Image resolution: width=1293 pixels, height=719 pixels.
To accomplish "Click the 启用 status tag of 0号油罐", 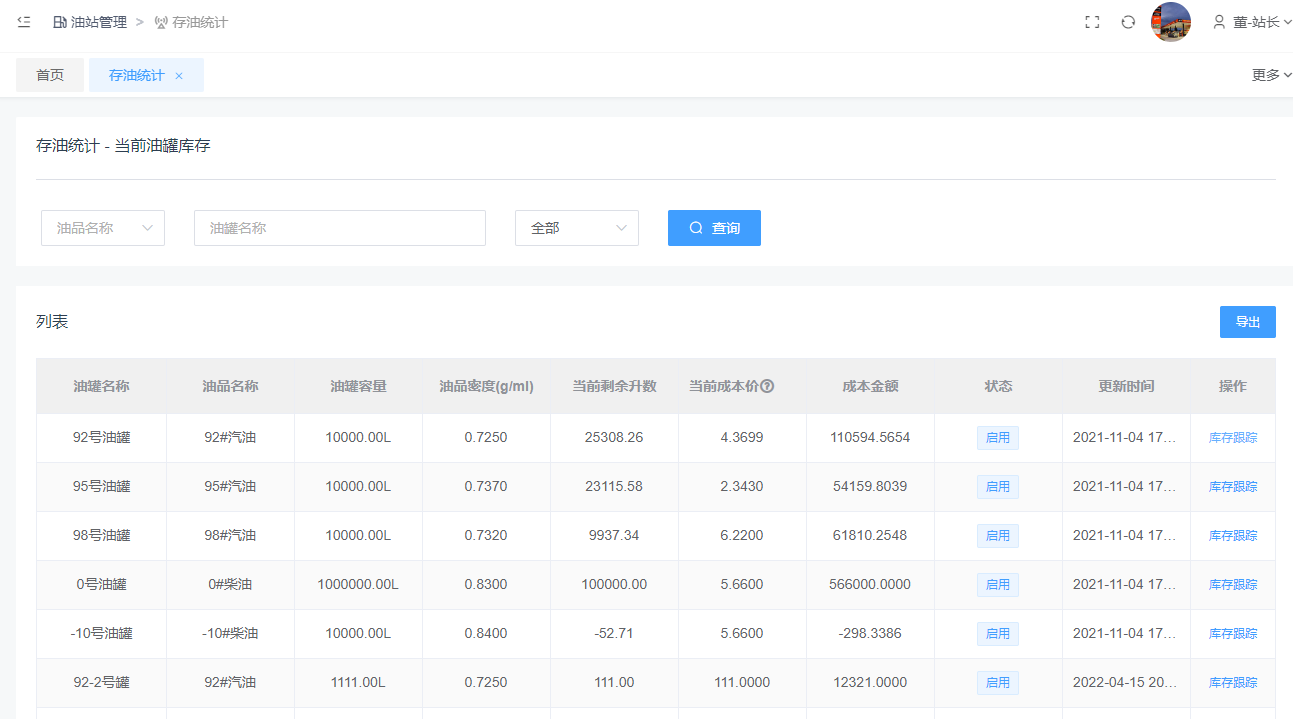I will click(x=998, y=585).
